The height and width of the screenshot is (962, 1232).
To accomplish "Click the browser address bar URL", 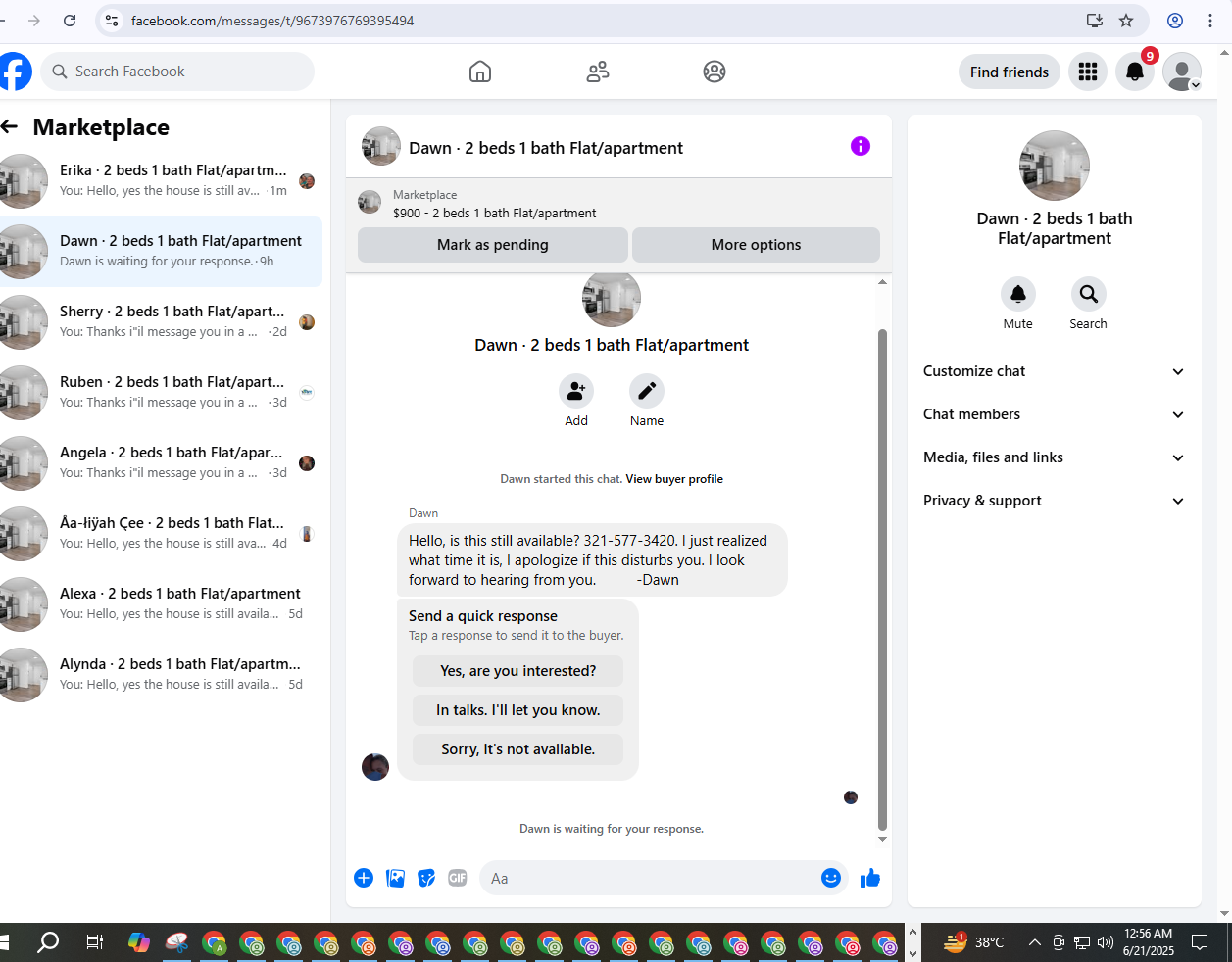I will [272, 21].
